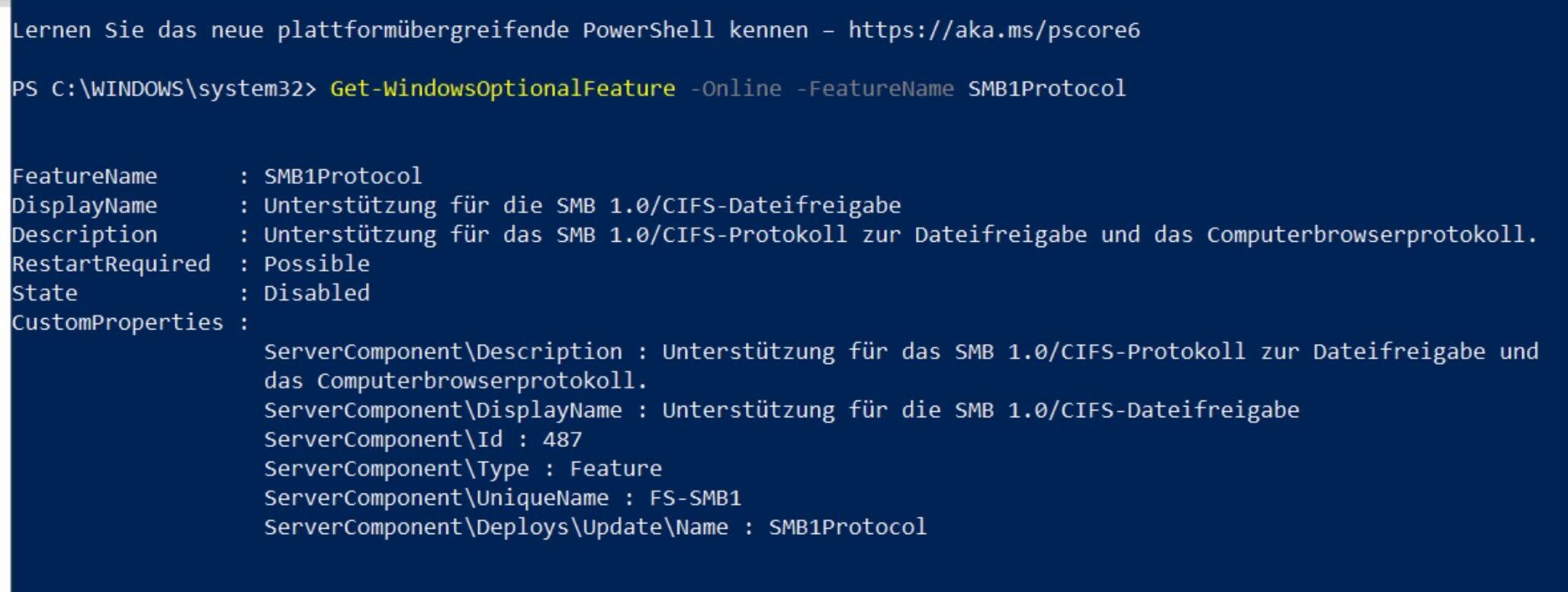1568x592 pixels.
Task: Click the Description property label
Action: [x=85, y=234]
